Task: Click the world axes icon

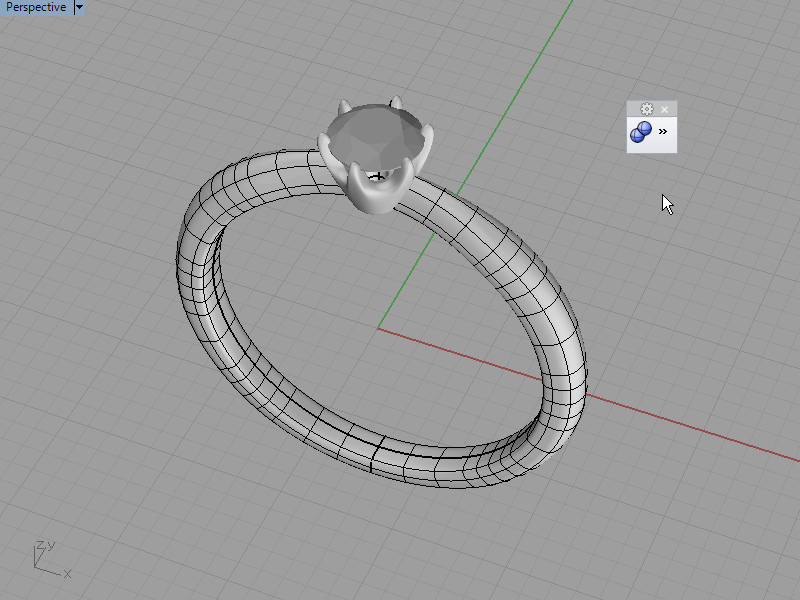Action: click(x=45, y=560)
